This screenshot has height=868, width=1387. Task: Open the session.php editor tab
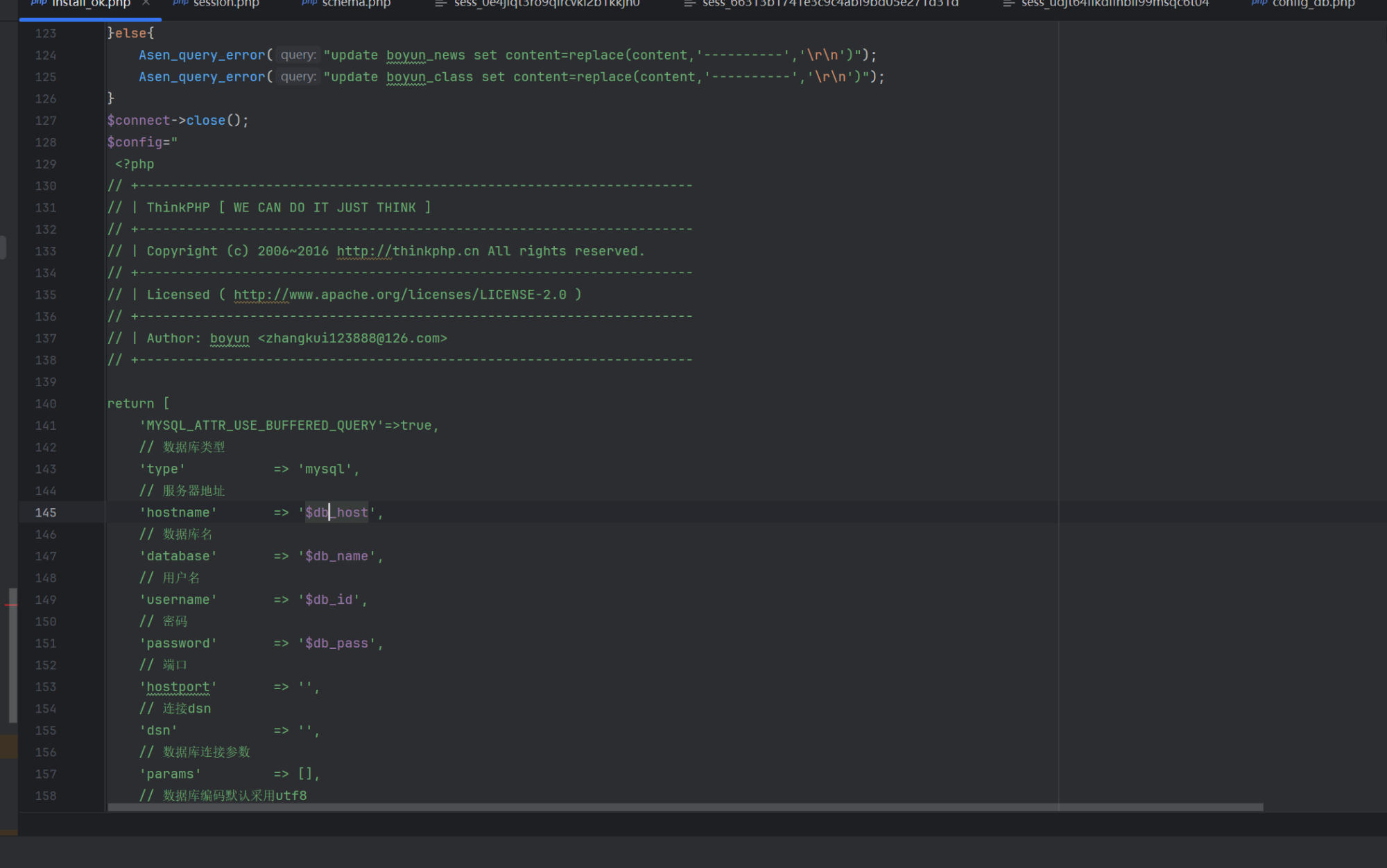click(x=216, y=4)
